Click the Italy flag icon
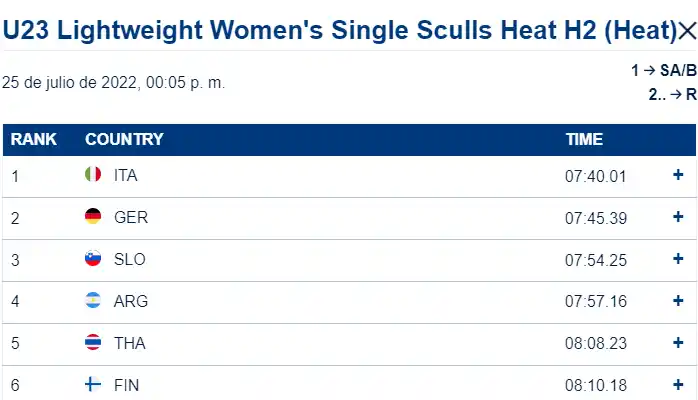698x400 pixels. click(x=93, y=175)
